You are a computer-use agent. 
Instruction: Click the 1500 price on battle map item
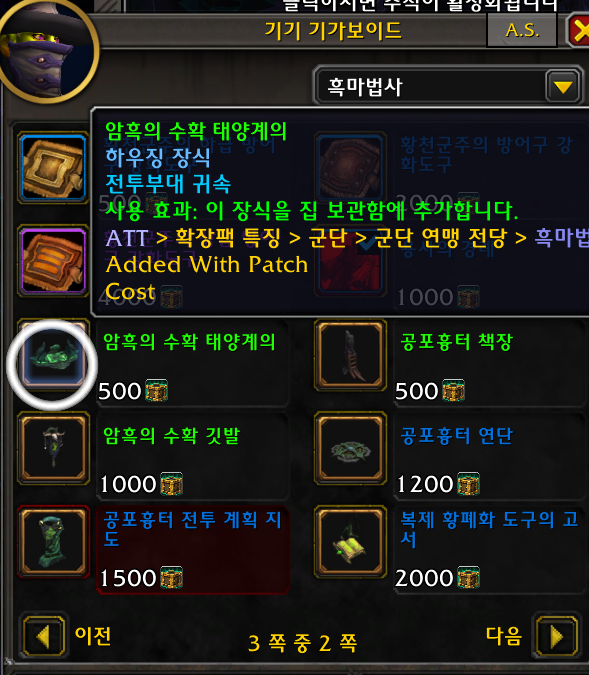pos(128,578)
